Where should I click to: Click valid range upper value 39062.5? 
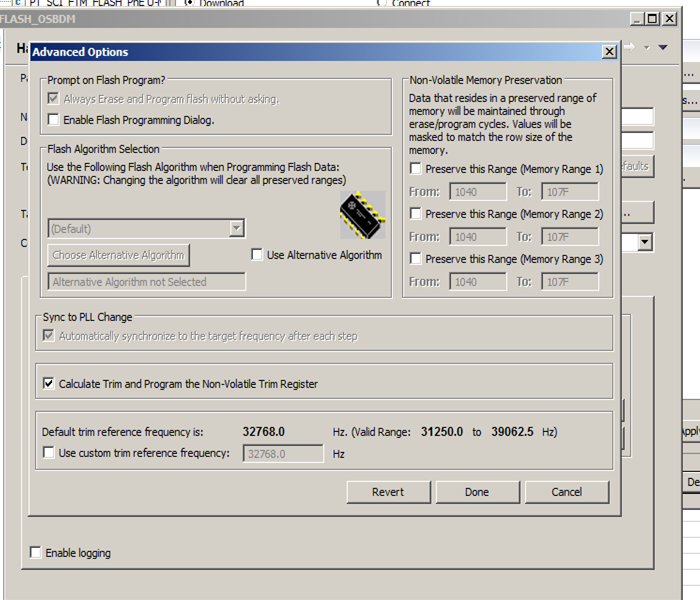coord(512,432)
